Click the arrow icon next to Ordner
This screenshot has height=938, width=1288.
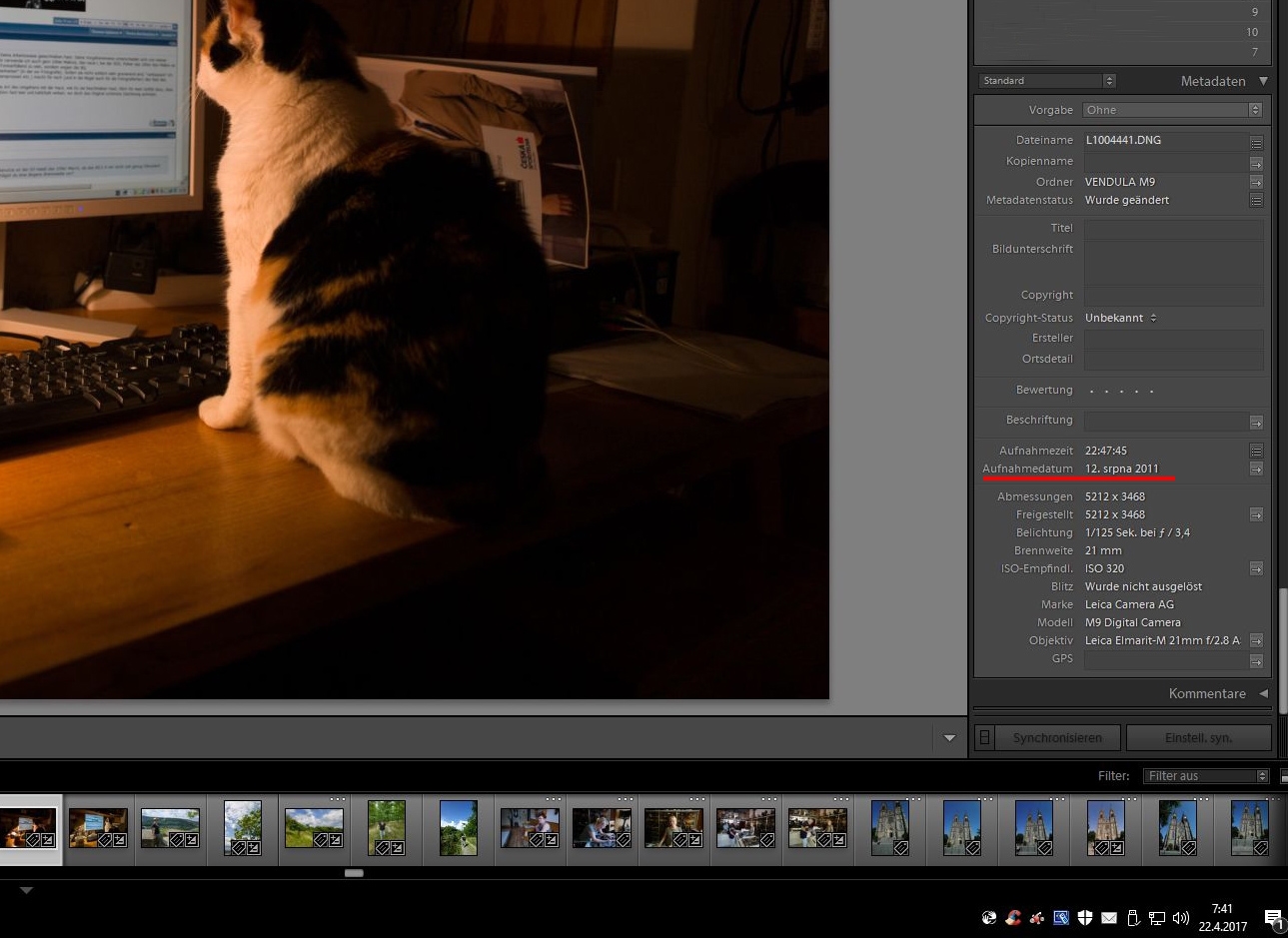(1256, 182)
